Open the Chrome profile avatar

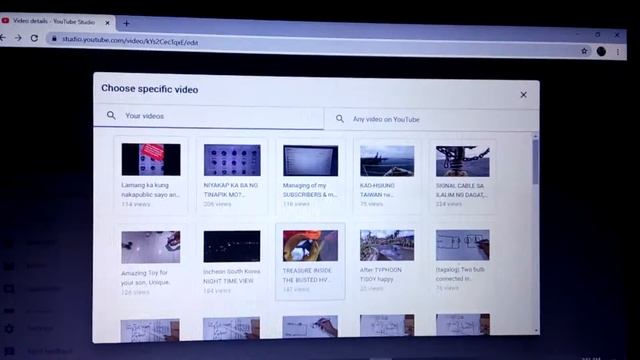pos(601,51)
